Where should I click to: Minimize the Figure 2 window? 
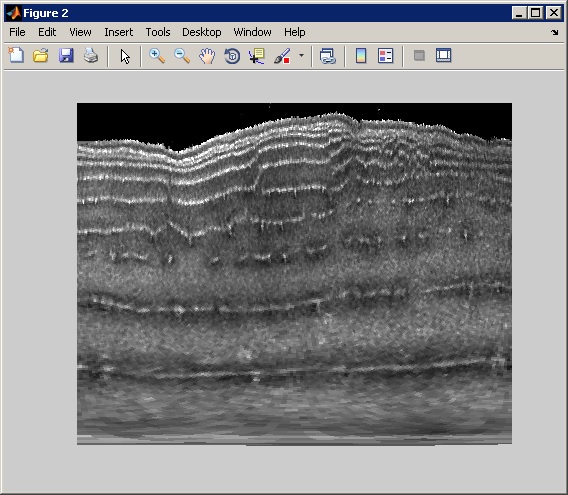pyautogui.click(x=519, y=13)
